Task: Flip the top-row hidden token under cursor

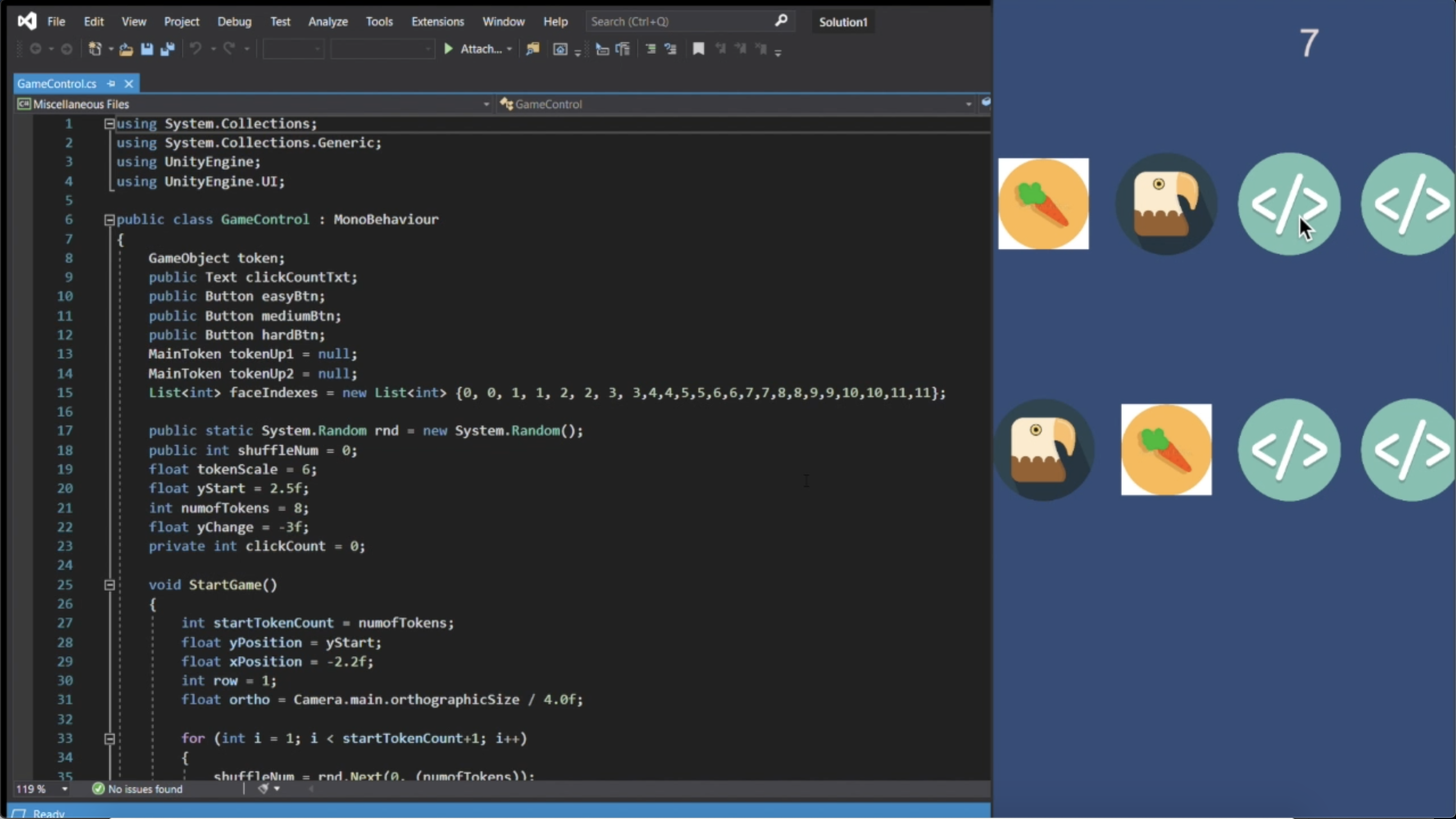Action: pyautogui.click(x=1289, y=204)
